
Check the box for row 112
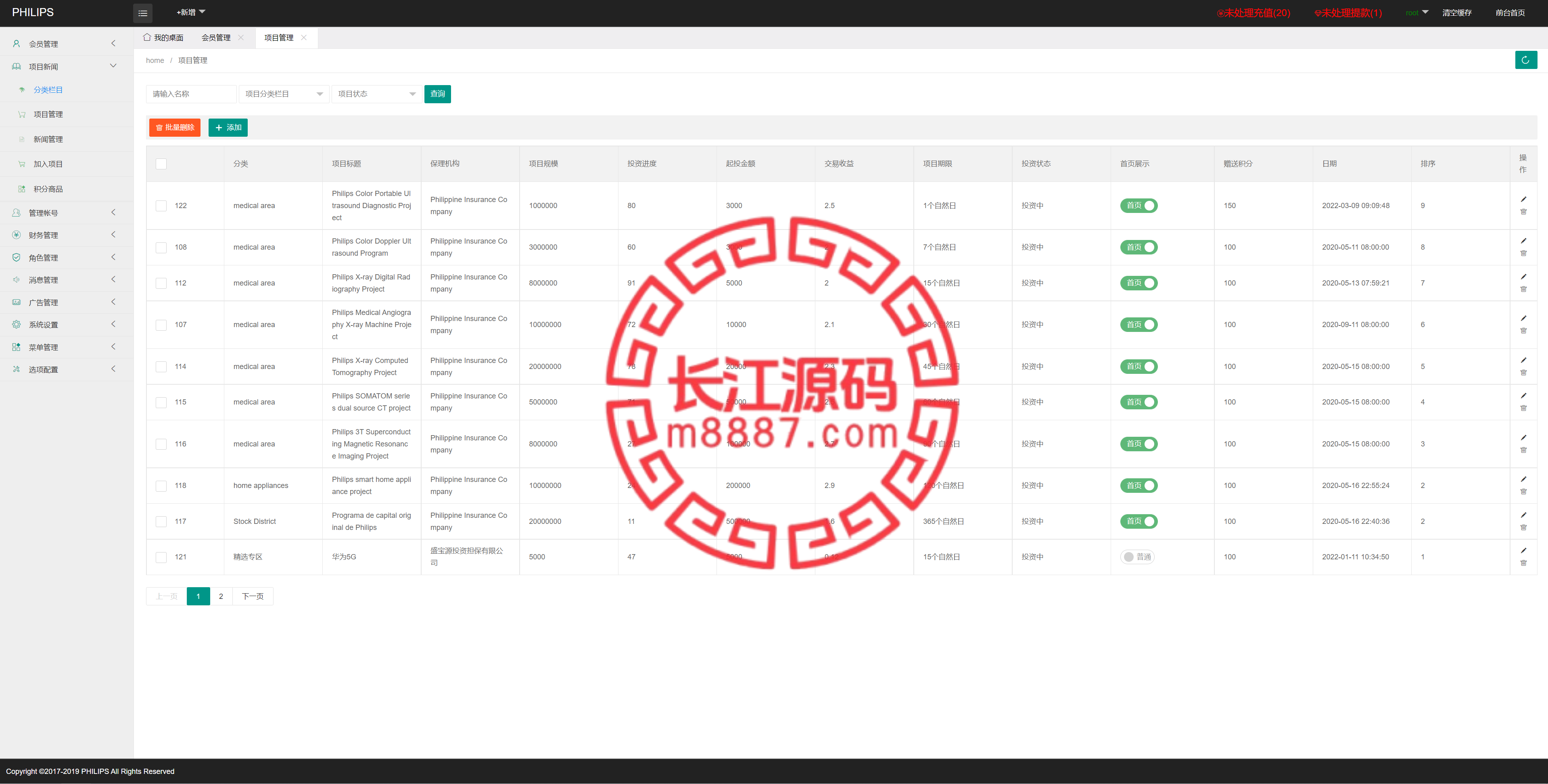[x=161, y=283]
